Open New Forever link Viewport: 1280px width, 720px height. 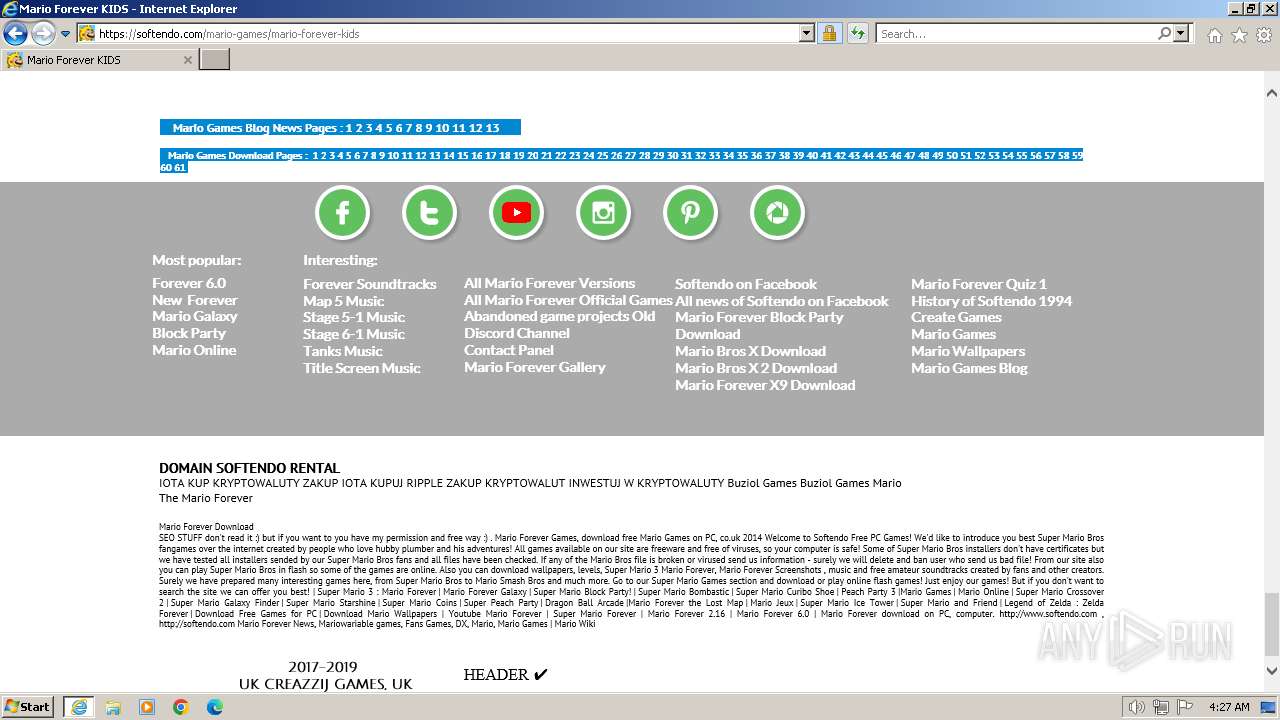pyautogui.click(x=195, y=300)
